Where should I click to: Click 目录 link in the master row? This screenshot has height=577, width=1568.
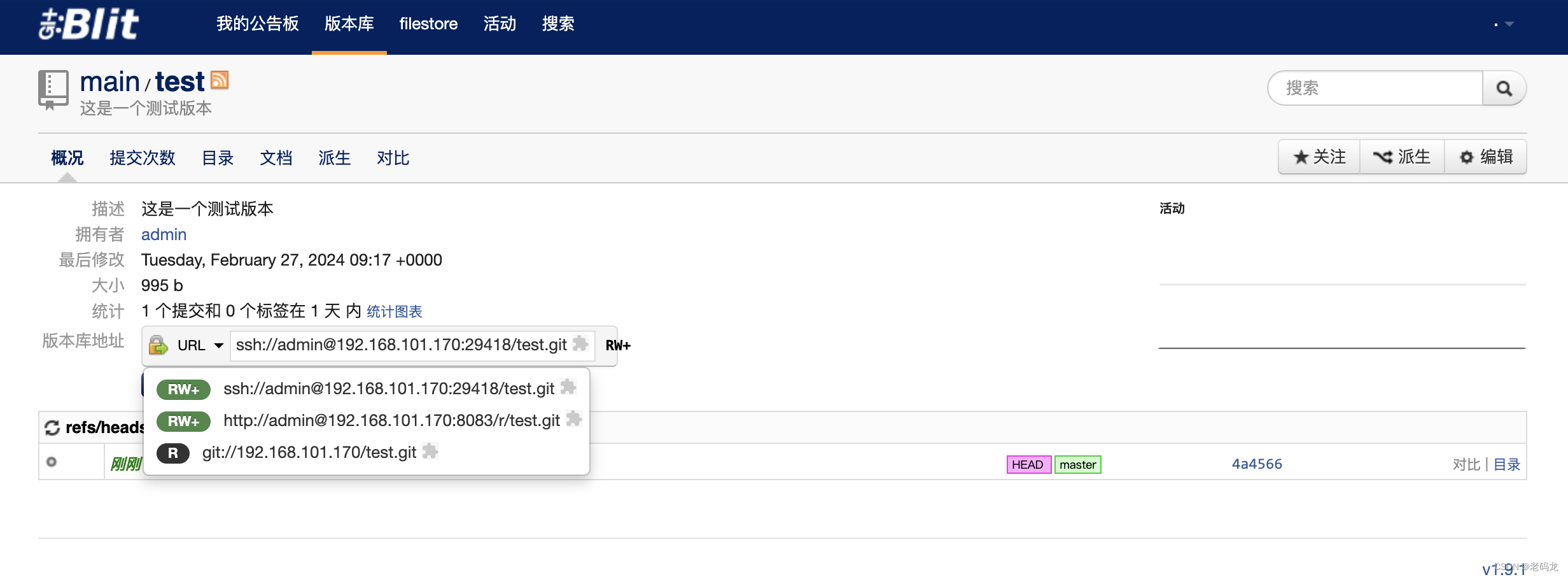click(x=1506, y=464)
